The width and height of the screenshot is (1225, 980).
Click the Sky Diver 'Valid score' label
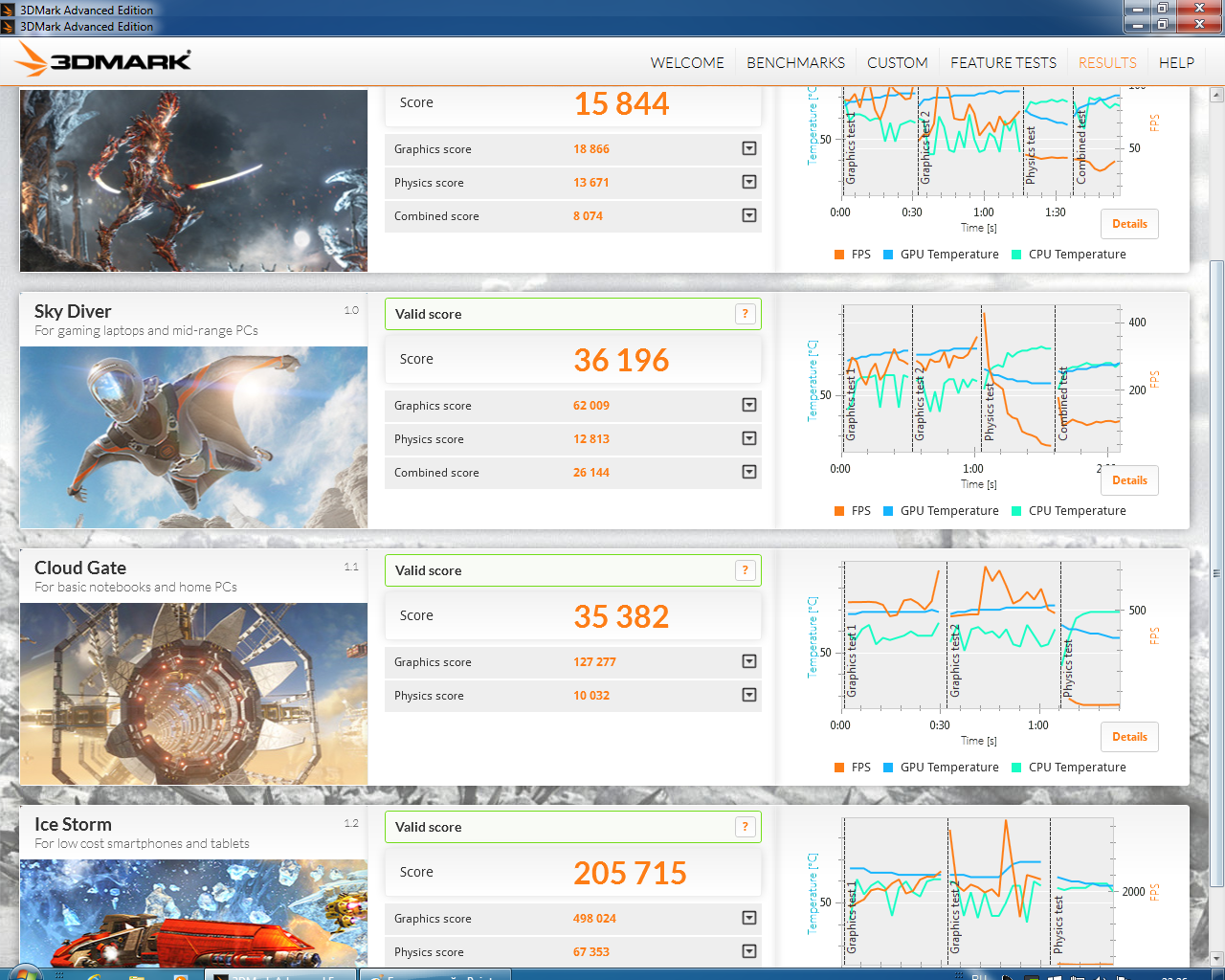(x=429, y=314)
